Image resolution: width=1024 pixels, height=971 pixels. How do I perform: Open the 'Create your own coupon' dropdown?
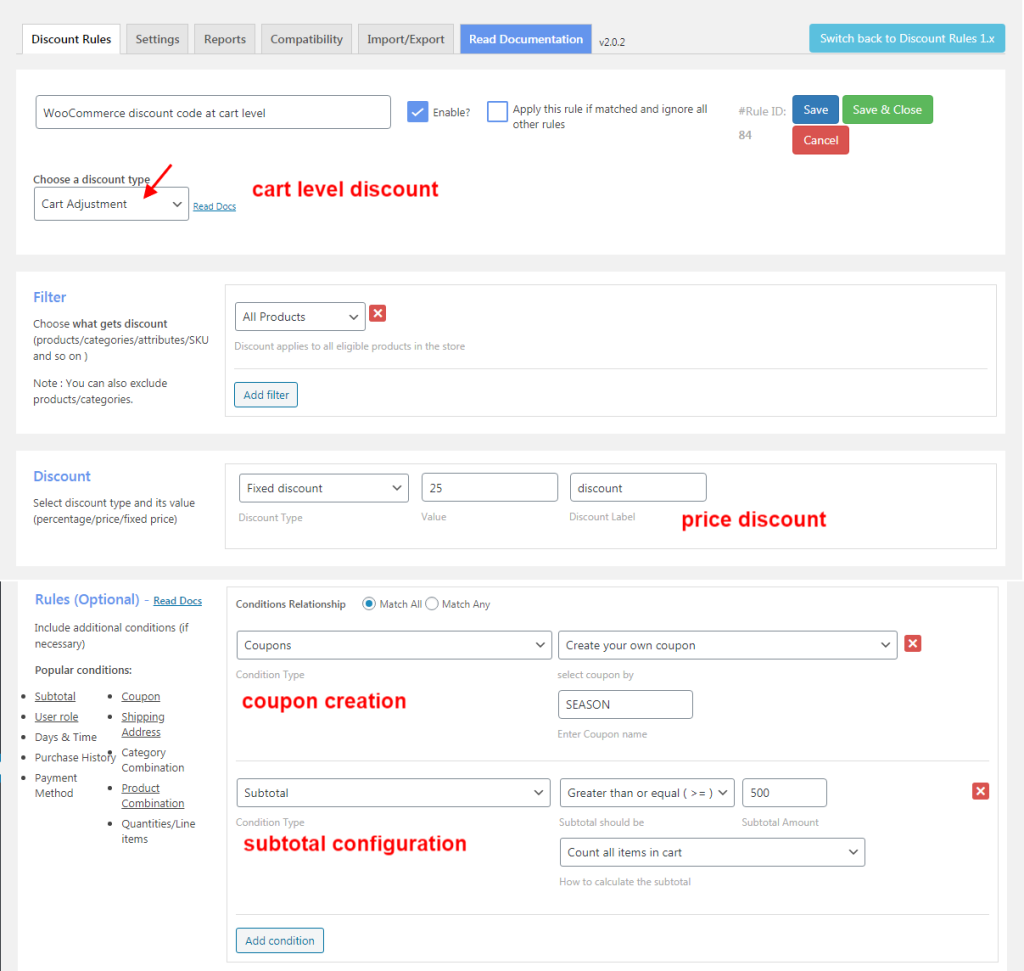click(x=727, y=645)
